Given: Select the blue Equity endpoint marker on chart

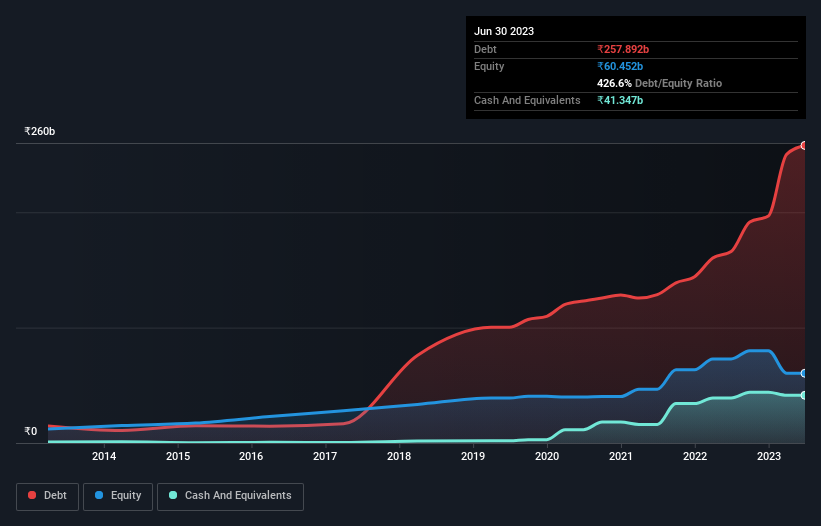Looking at the screenshot, I should point(804,373).
